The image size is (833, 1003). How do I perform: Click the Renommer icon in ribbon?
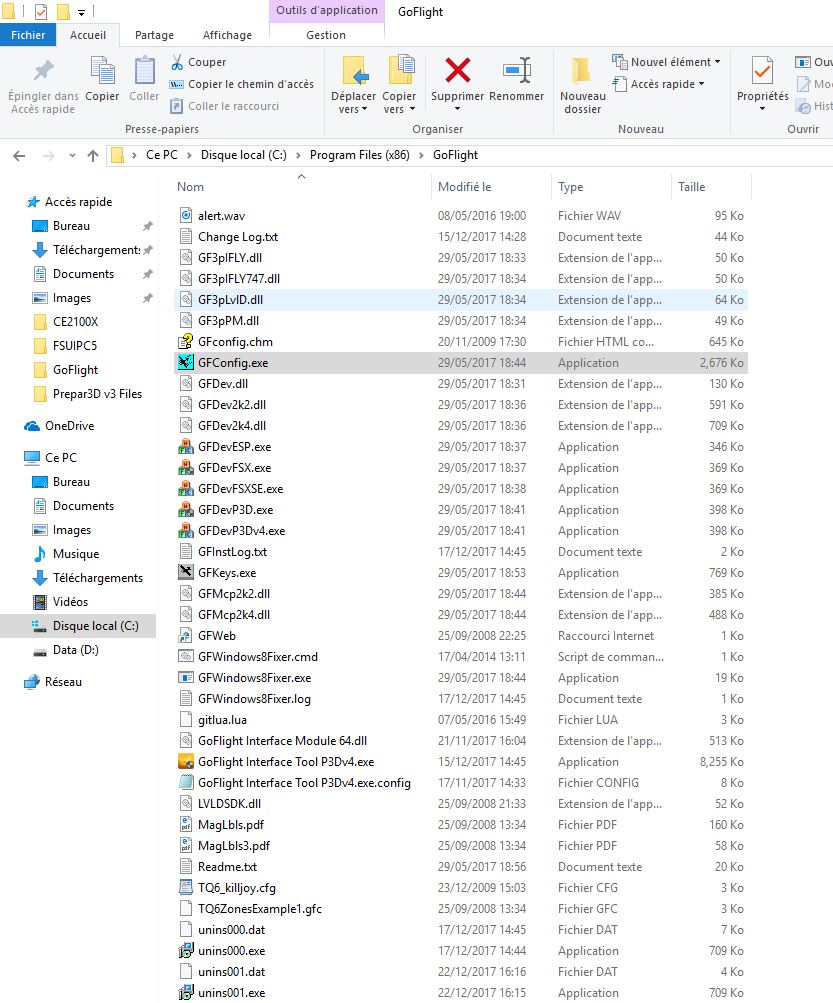[517, 71]
